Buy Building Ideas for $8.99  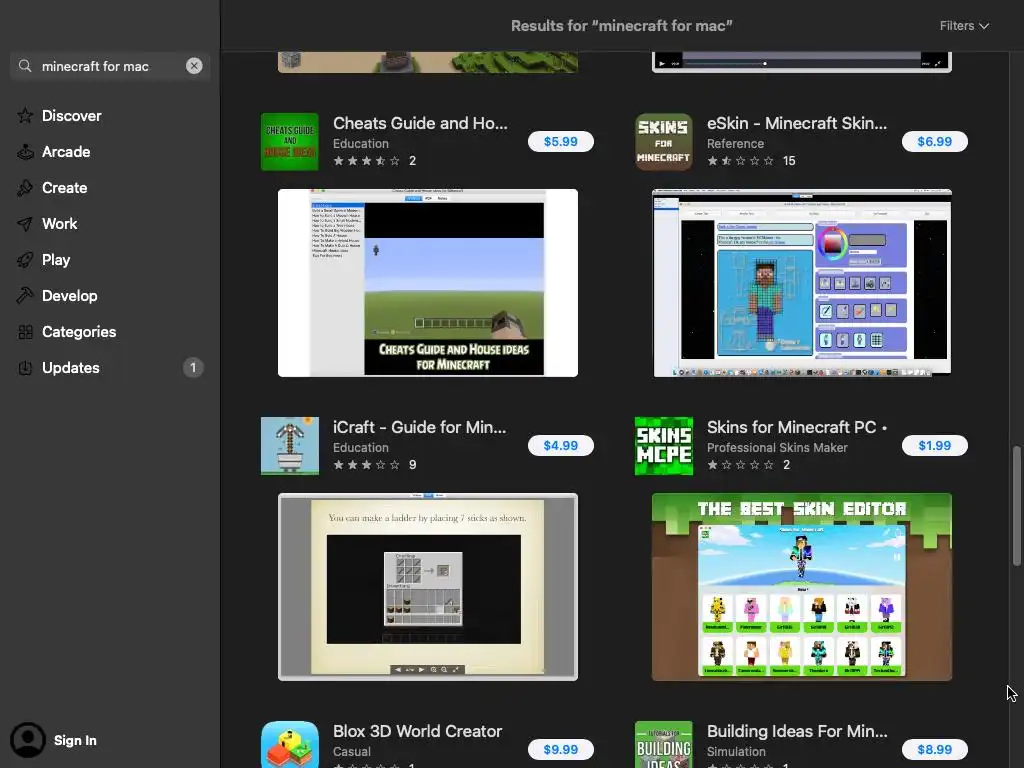pyautogui.click(x=935, y=750)
